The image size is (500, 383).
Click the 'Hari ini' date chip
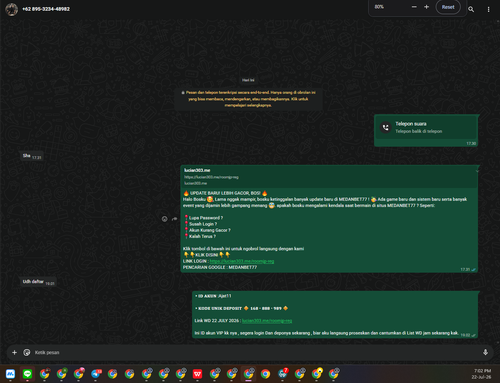click(248, 80)
